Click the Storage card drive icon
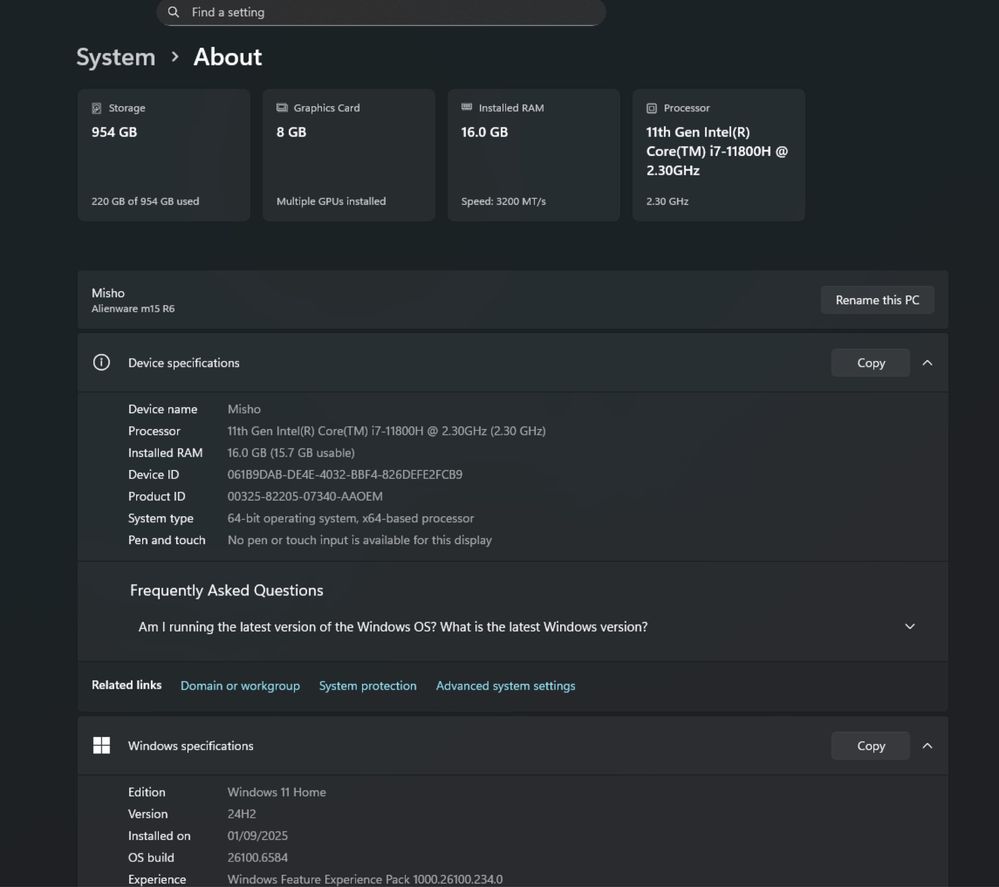Screen dimensions: 999x887 (x=96, y=108)
